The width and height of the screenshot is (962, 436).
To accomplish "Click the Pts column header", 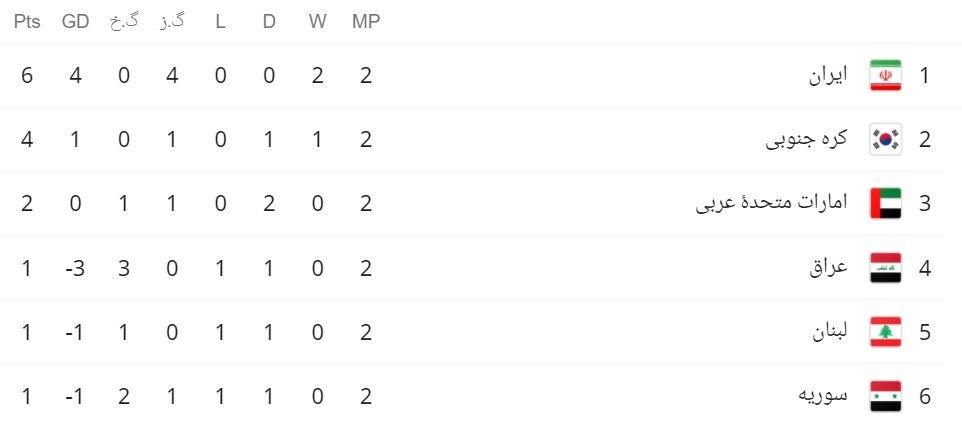I will click(x=27, y=21).
